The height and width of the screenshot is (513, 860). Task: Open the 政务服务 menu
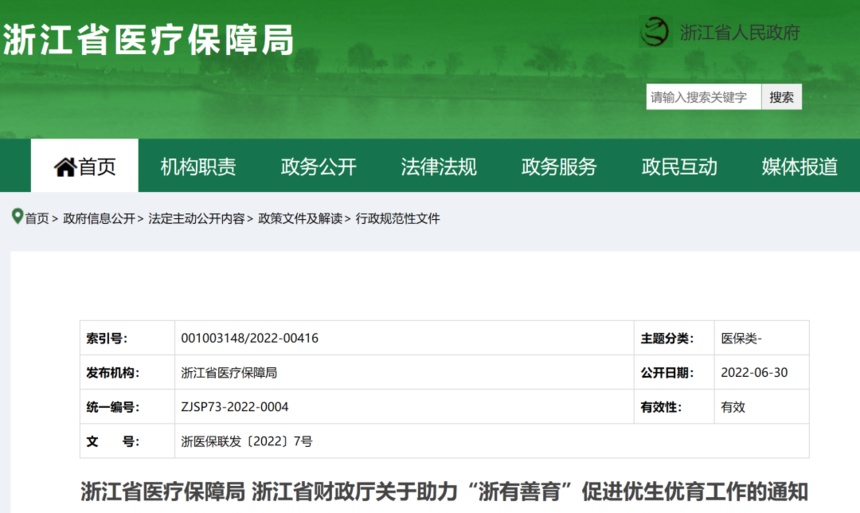[x=559, y=167]
